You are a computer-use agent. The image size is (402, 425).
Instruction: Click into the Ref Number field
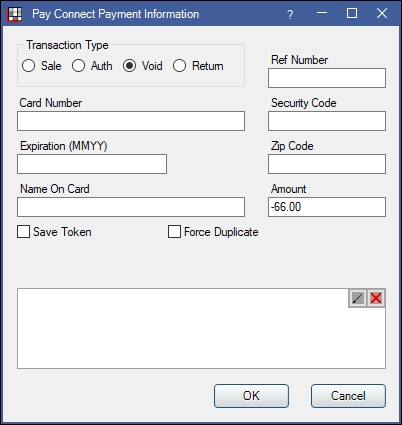pos(327,78)
